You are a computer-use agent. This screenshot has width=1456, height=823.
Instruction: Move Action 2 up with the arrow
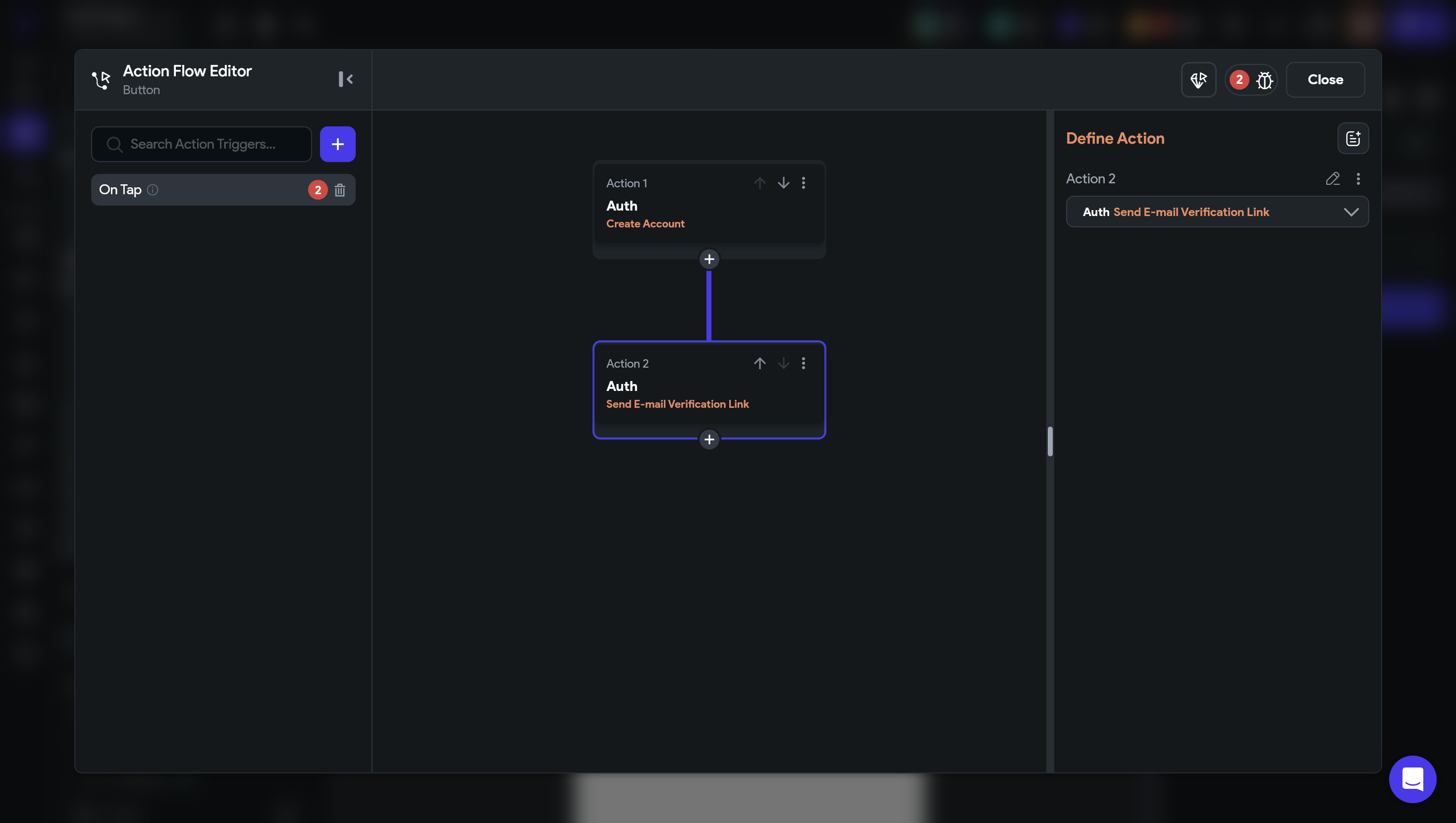[x=759, y=363]
